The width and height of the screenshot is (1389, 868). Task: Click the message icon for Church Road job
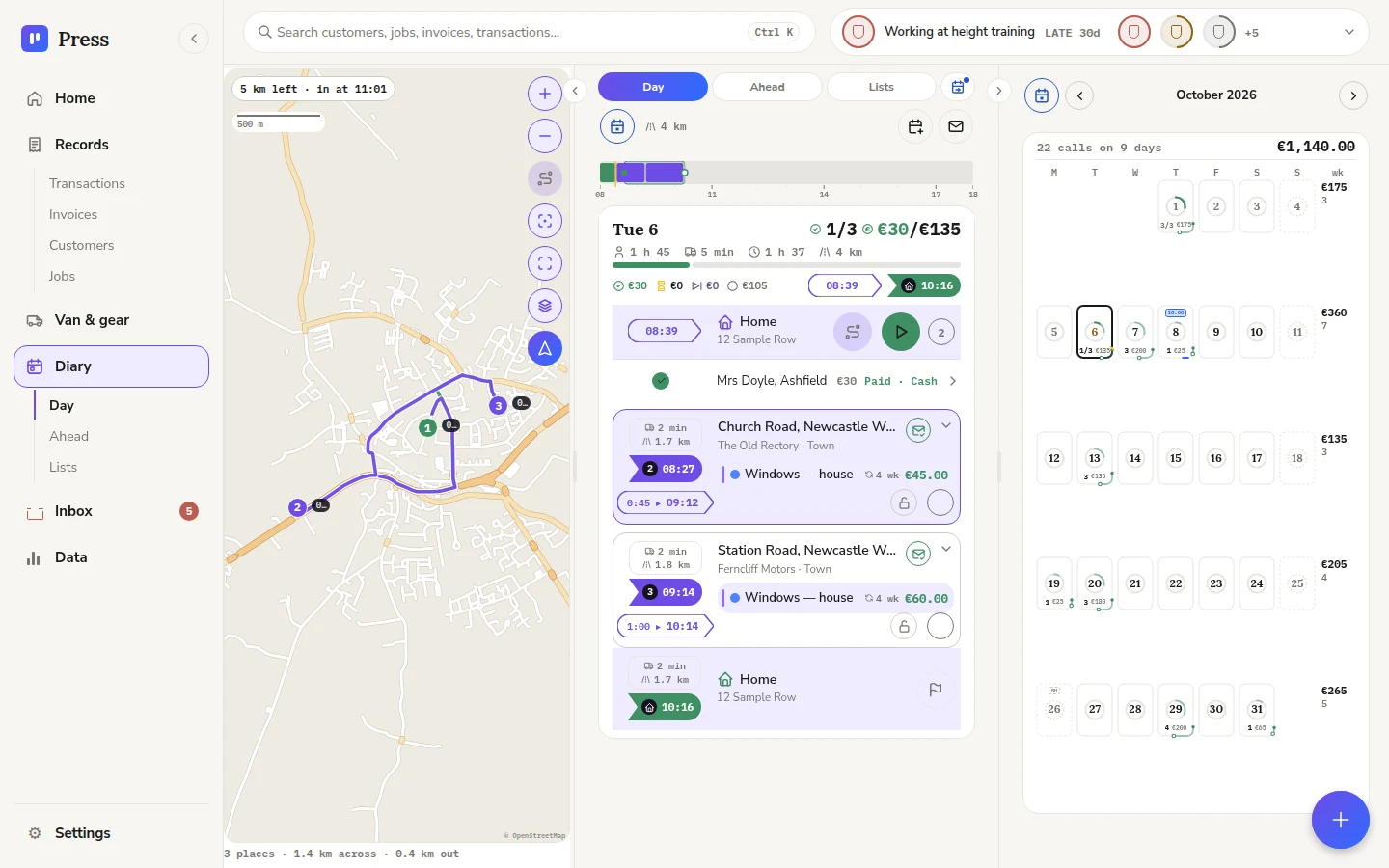pyautogui.click(x=919, y=431)
